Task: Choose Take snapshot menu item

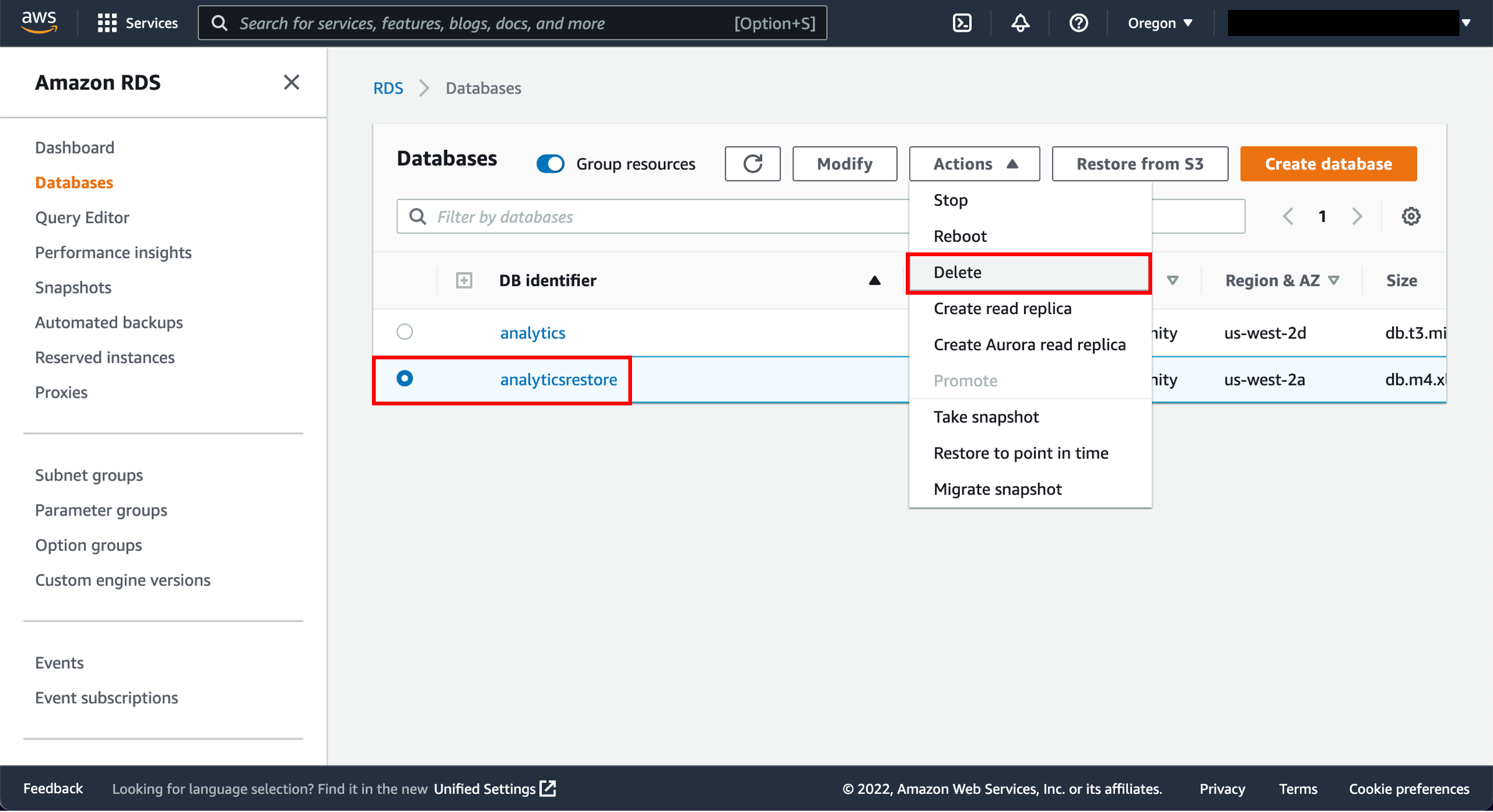Action: (986, 417)
